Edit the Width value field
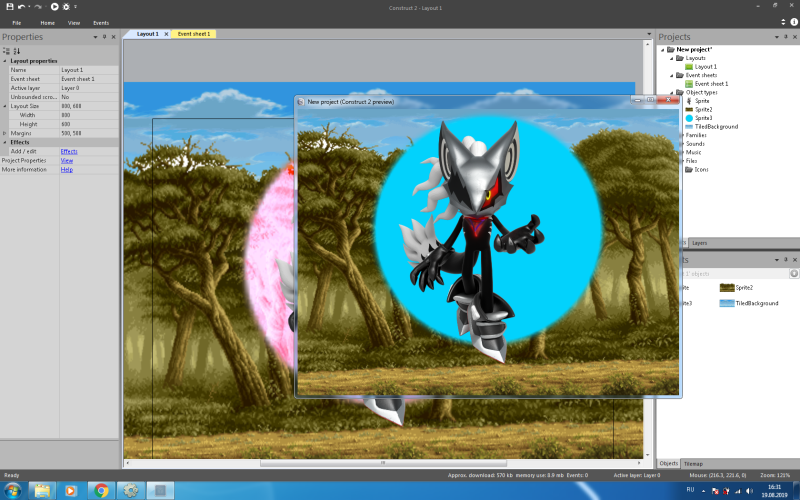The width and height of the screenshot is (800, 500). [x=89, y=115]
